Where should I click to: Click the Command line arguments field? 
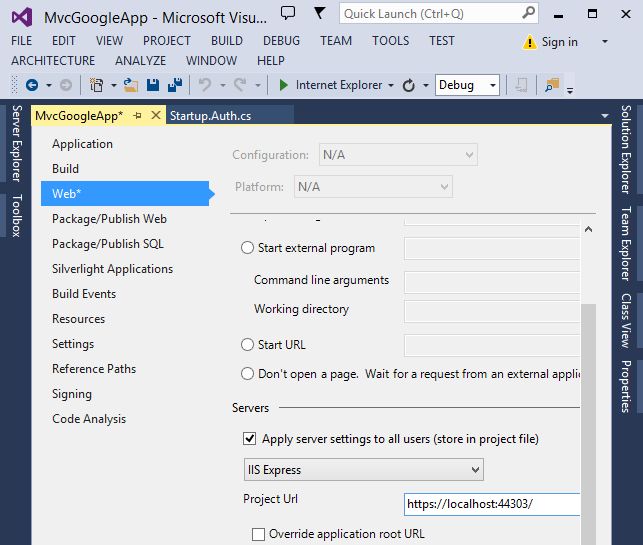pos(492,282)
